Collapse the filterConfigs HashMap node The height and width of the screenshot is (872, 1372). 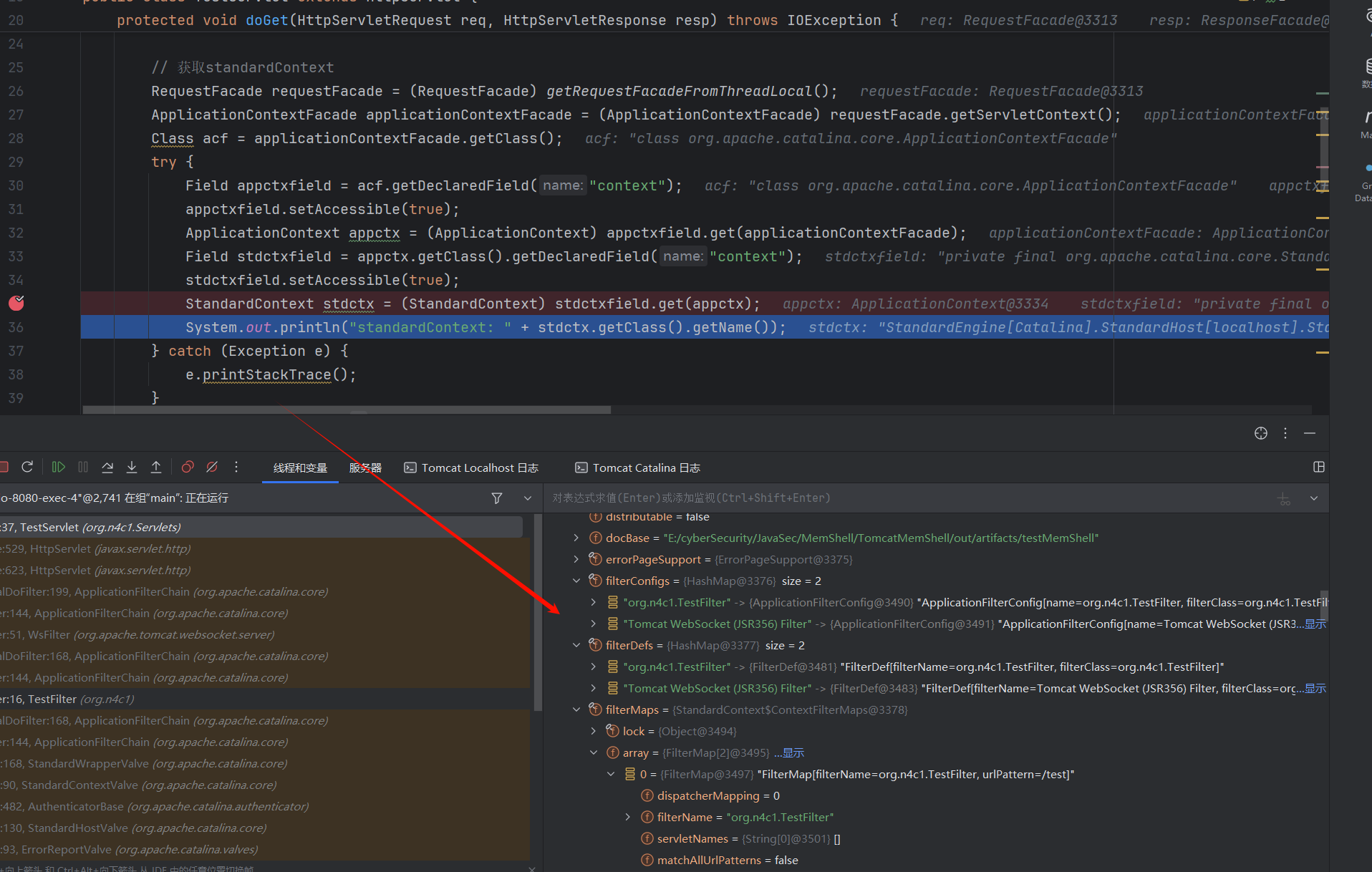(x=576, y=581)
